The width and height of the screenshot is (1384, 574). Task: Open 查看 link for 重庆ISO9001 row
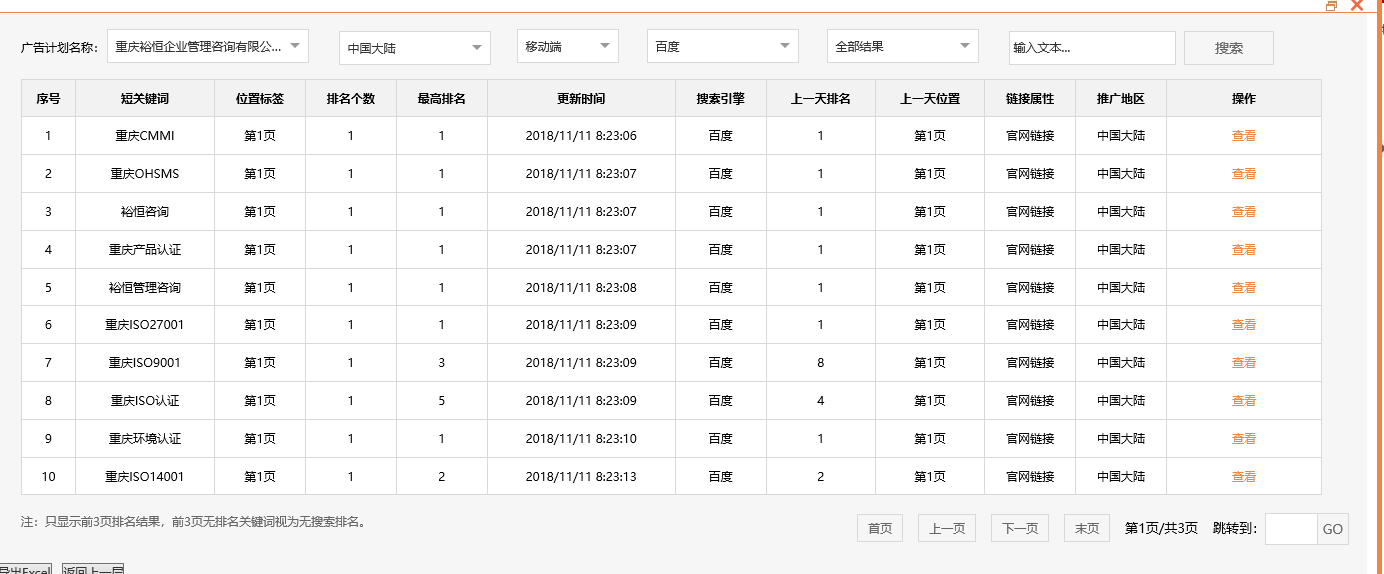coord(1244,363)
